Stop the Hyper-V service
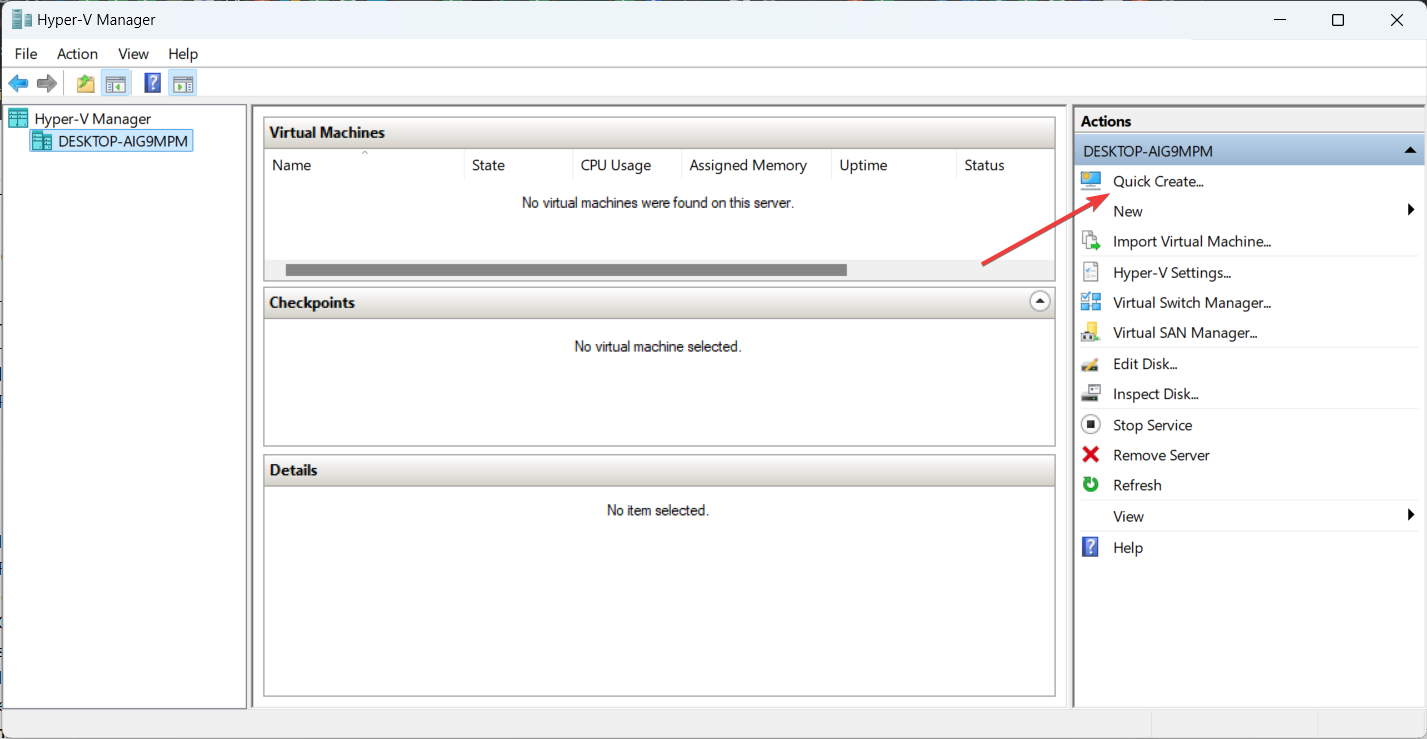This screenshot has height=739, width=1427. (x=1151, y=424)
